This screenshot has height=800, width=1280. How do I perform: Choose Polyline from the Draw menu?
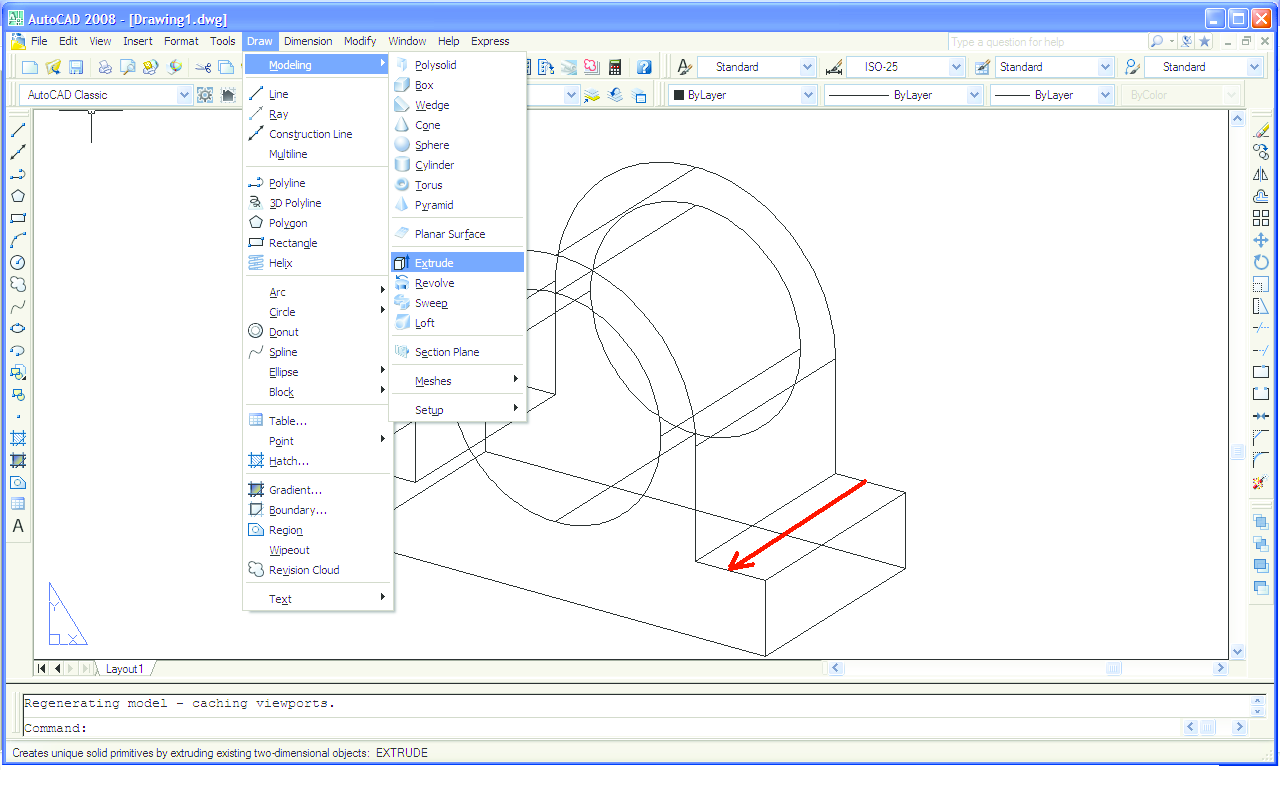pos(317,183)
